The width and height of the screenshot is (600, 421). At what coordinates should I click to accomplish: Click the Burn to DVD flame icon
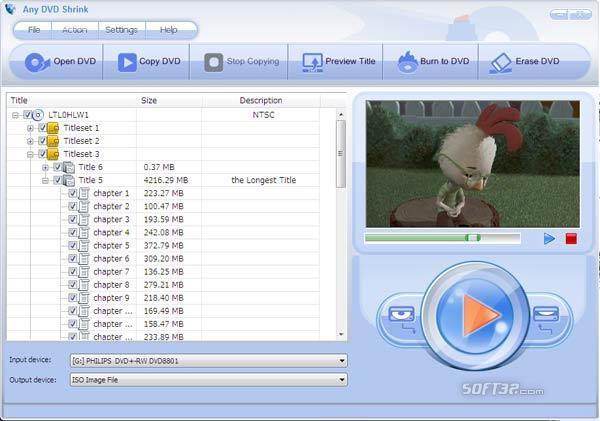tap(407, 62)
